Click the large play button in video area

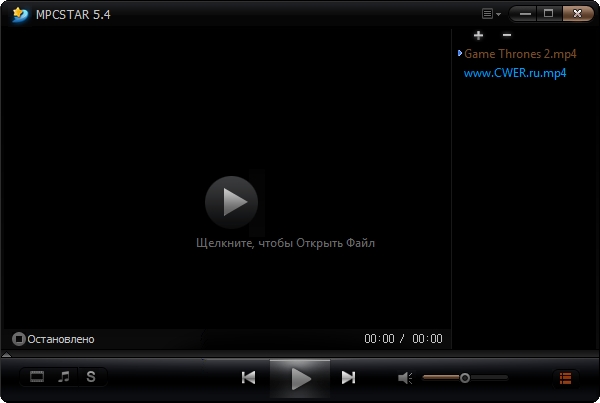231,202
